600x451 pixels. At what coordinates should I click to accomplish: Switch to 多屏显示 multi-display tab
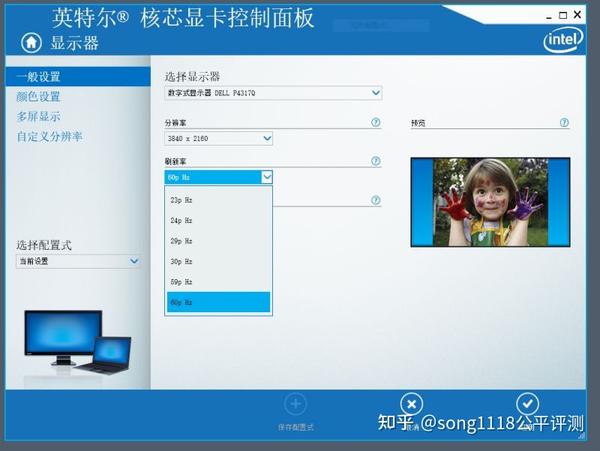coord(38,116)
